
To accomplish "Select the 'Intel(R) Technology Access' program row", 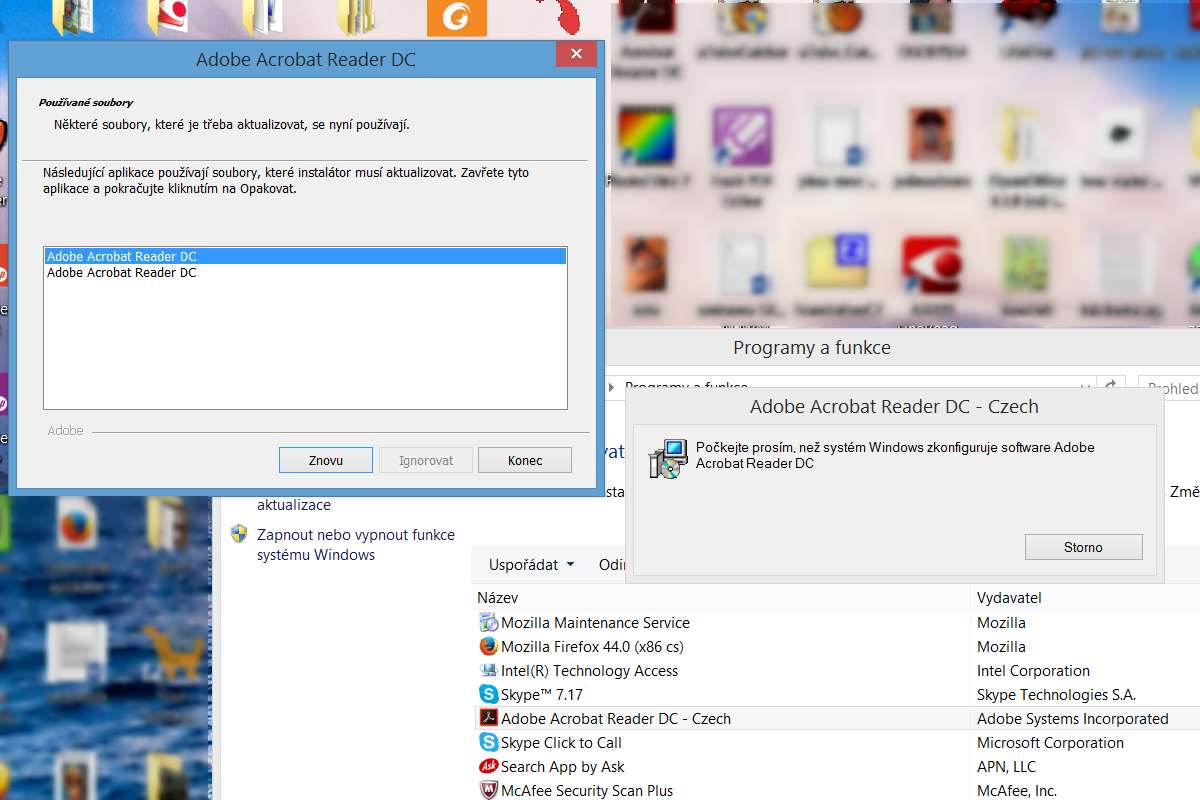I will [836, 671].
